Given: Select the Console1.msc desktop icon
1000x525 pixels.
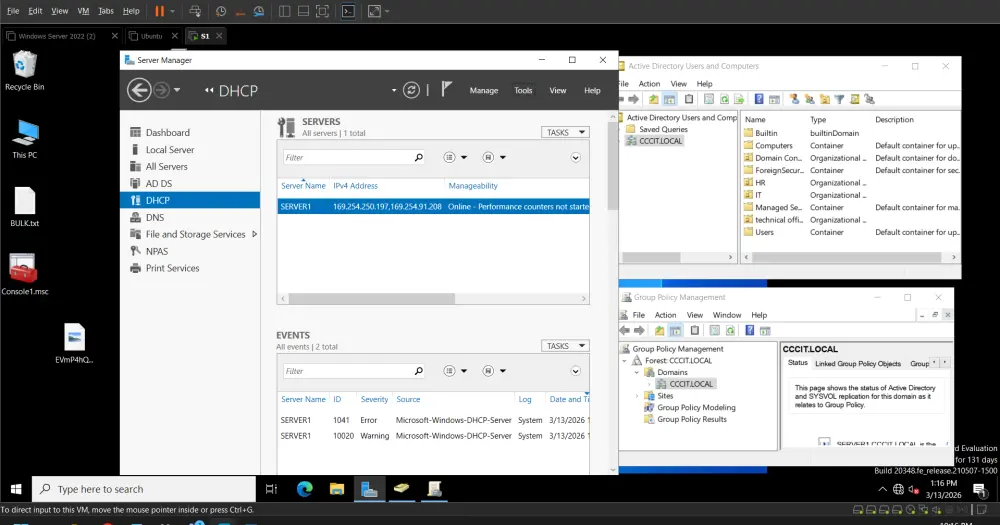Looking at the screenshot, I should [24, 274].
